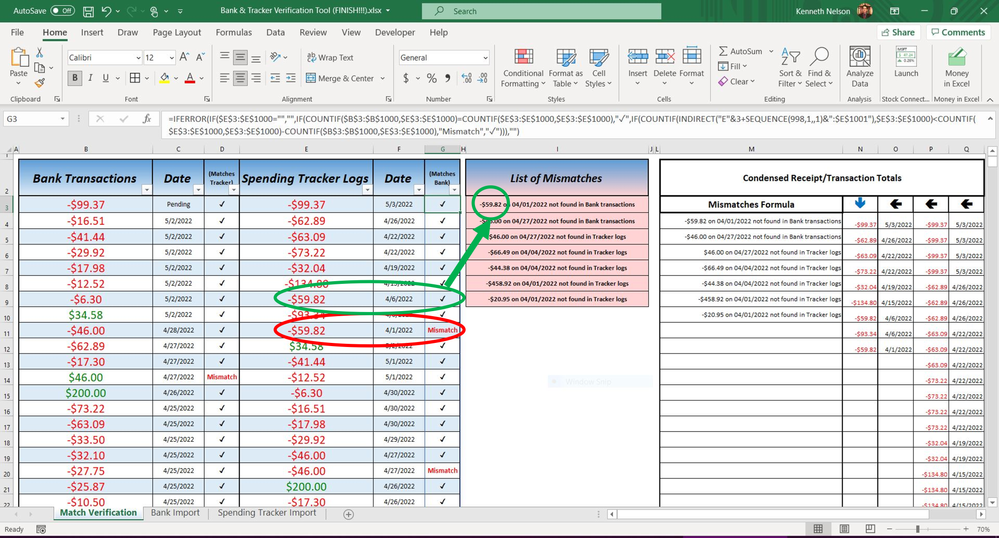Open the General number format dropdown
This screenshot has width=999, height=538.
(485, 58)
